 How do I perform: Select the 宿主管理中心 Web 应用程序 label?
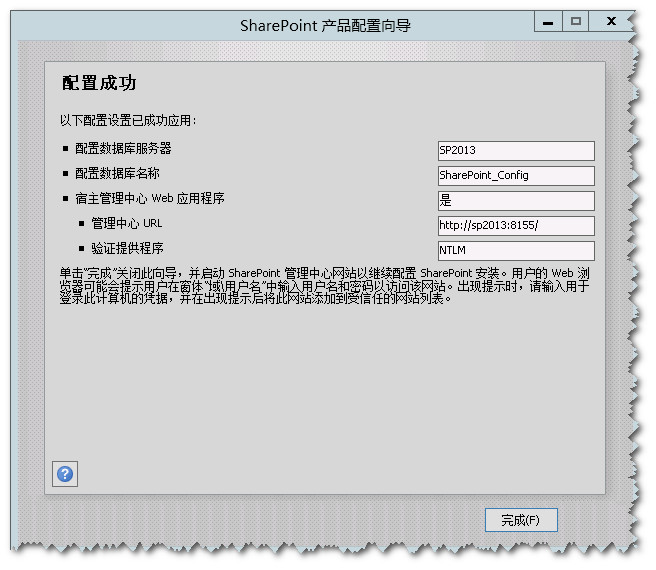coord(149,198)
